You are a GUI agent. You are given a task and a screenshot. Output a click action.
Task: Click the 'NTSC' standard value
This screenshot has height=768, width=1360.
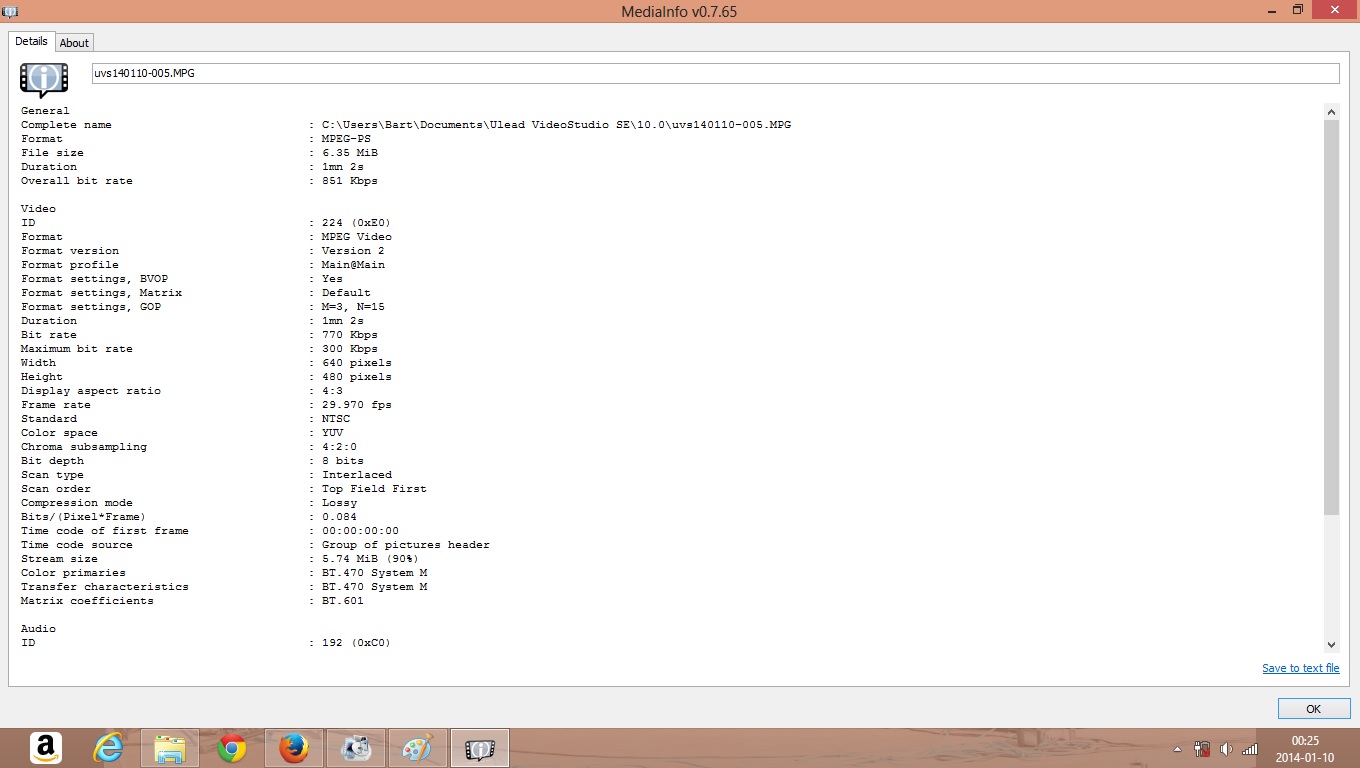click(336, 419)
